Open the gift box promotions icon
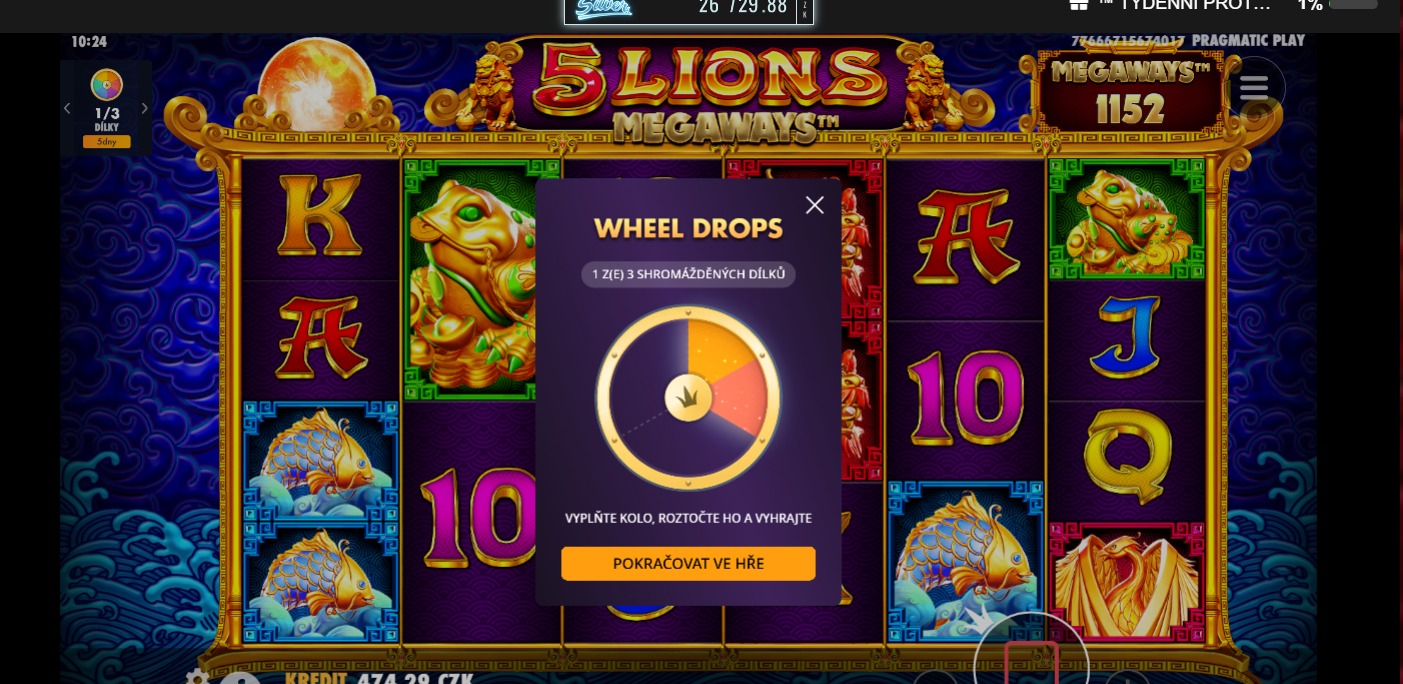1403x684 pixels. pos(1078,4)
